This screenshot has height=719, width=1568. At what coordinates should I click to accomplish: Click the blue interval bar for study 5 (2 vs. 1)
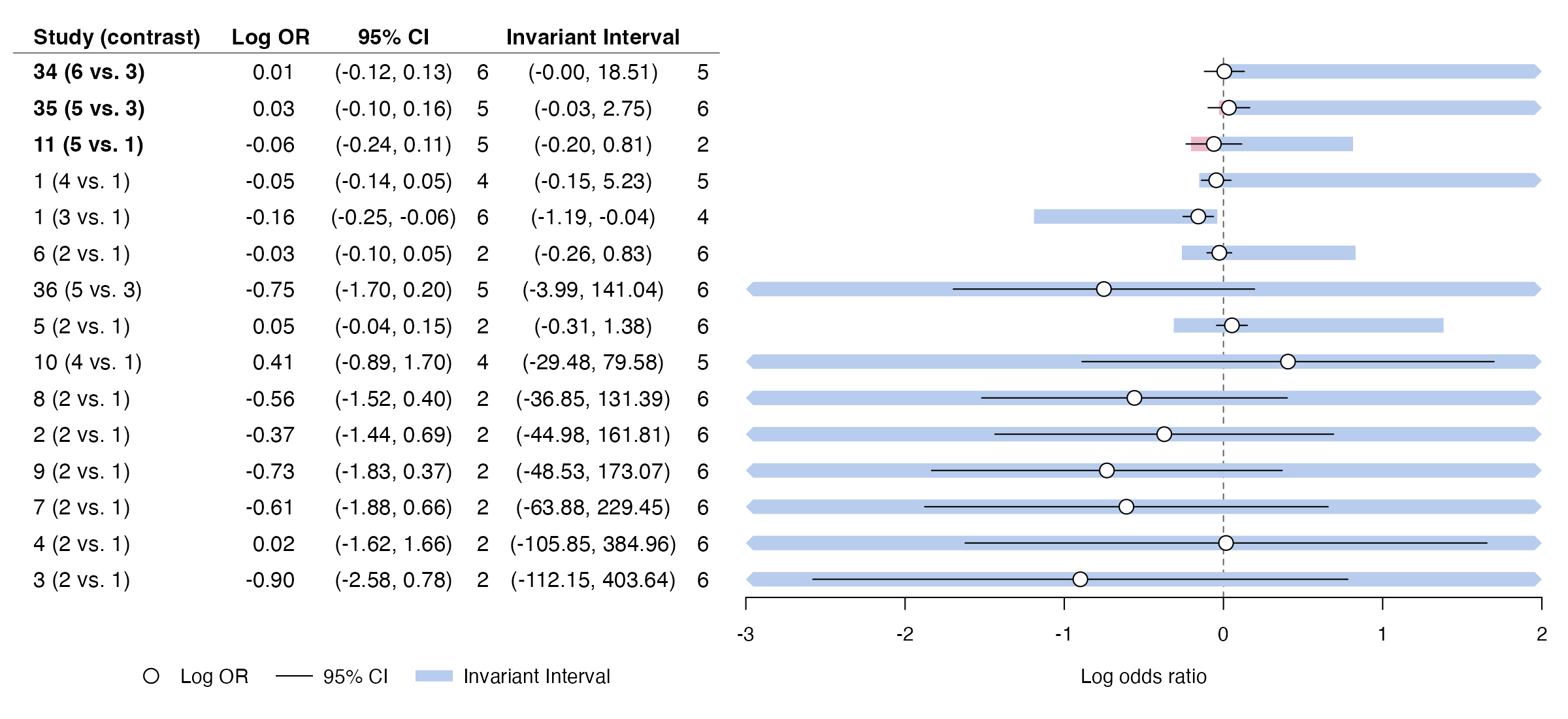tap(1308, 326)
